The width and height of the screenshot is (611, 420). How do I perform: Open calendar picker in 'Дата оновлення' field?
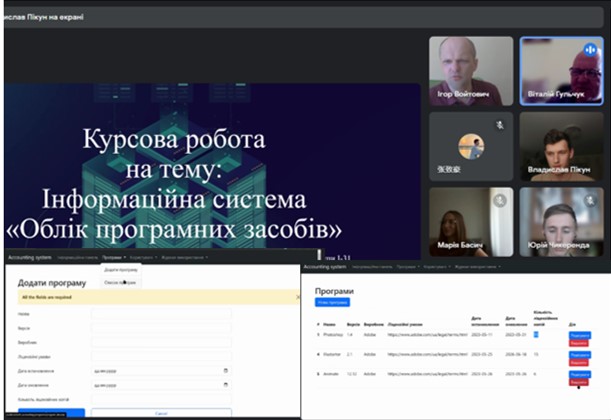226,385
